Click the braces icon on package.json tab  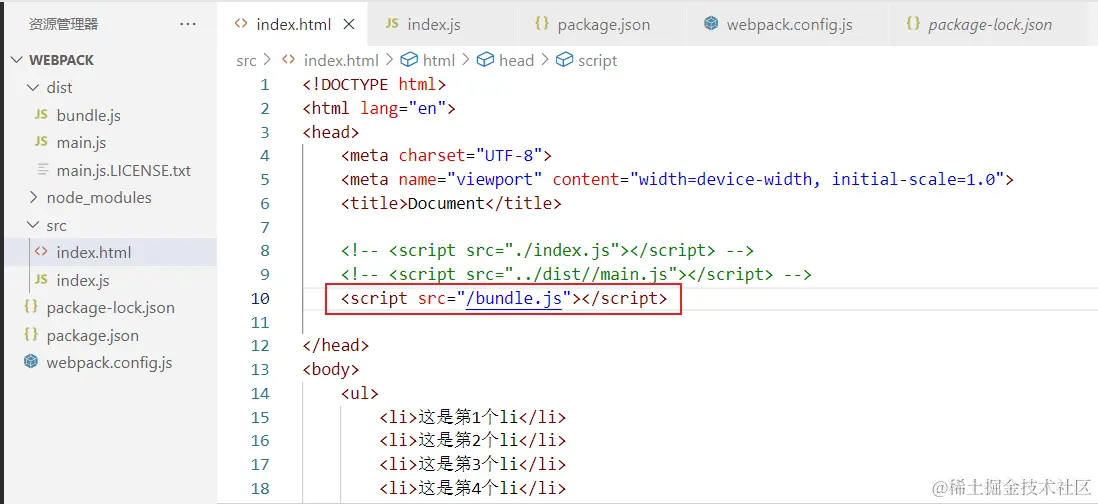point(541,24)
